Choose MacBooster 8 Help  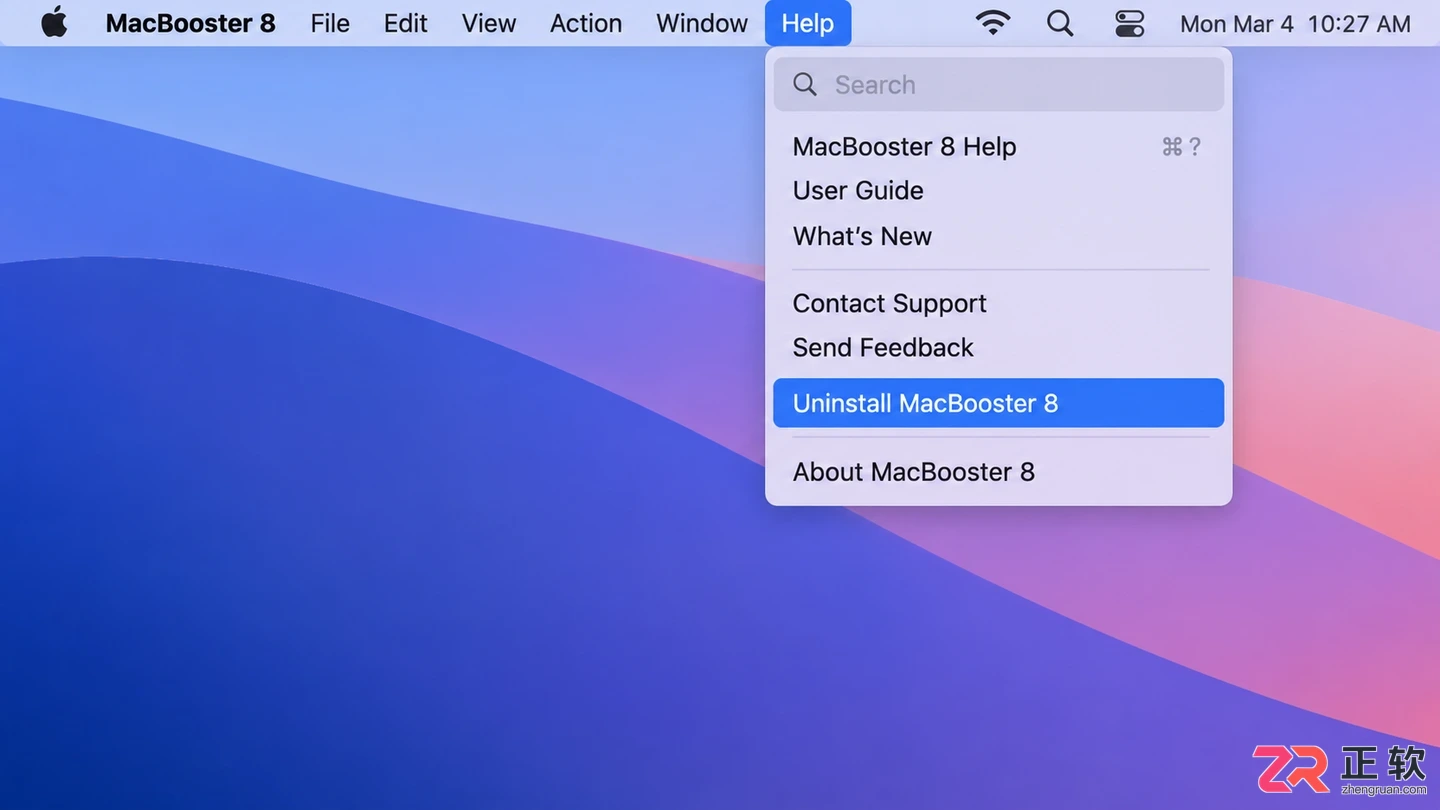999,146
